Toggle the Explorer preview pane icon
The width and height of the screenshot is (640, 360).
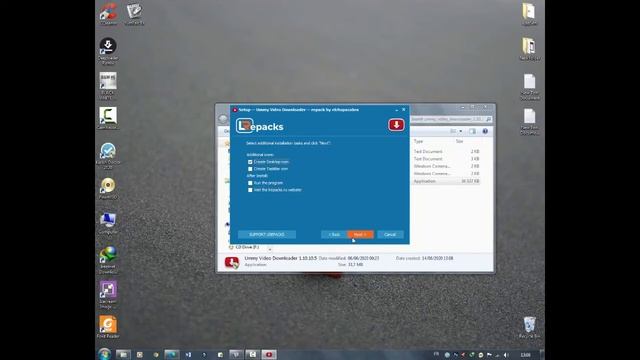click(472, 131)
